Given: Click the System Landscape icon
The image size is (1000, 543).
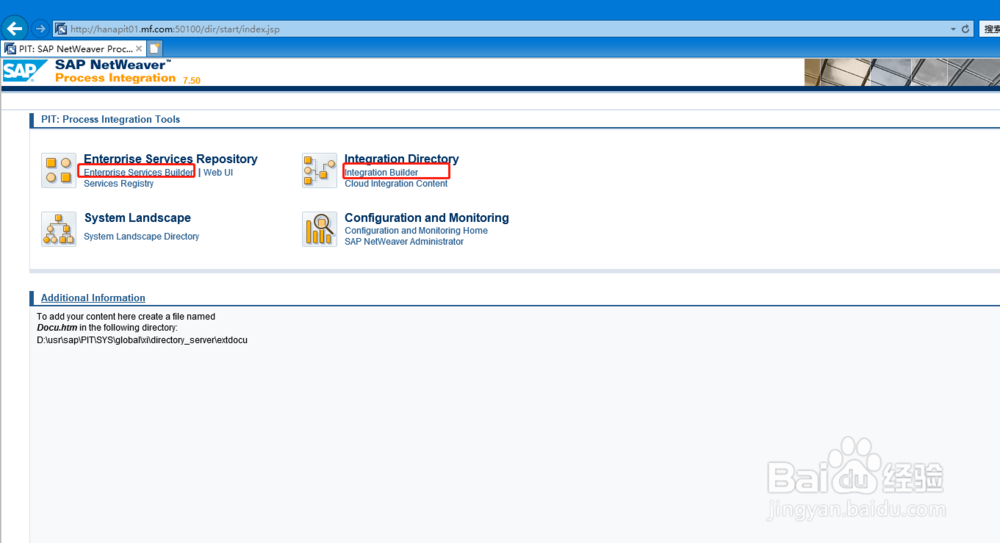Looking at the screenshot, I should (59, 229).
